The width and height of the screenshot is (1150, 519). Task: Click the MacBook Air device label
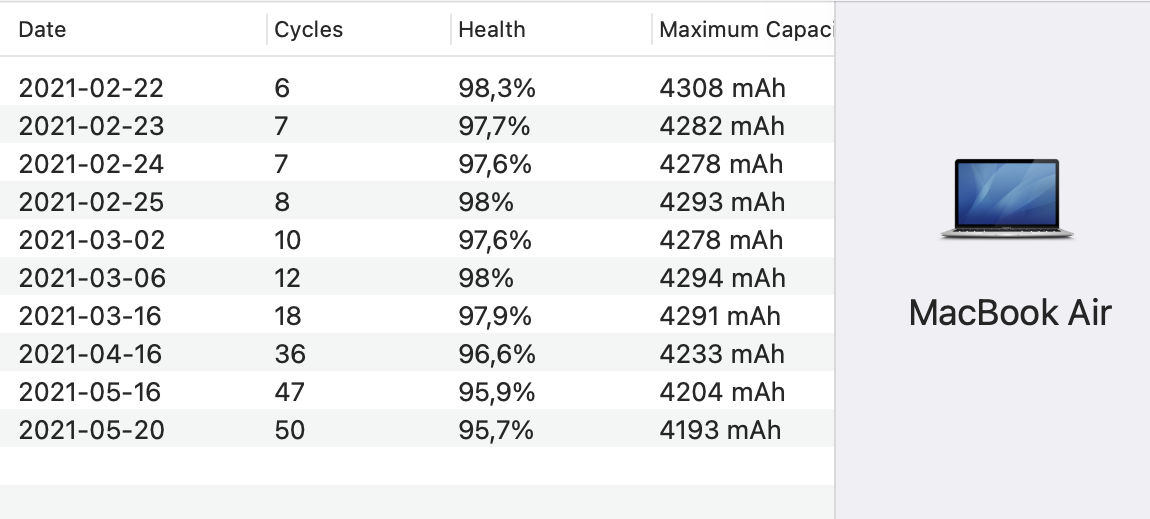(x=1009, y=313)
